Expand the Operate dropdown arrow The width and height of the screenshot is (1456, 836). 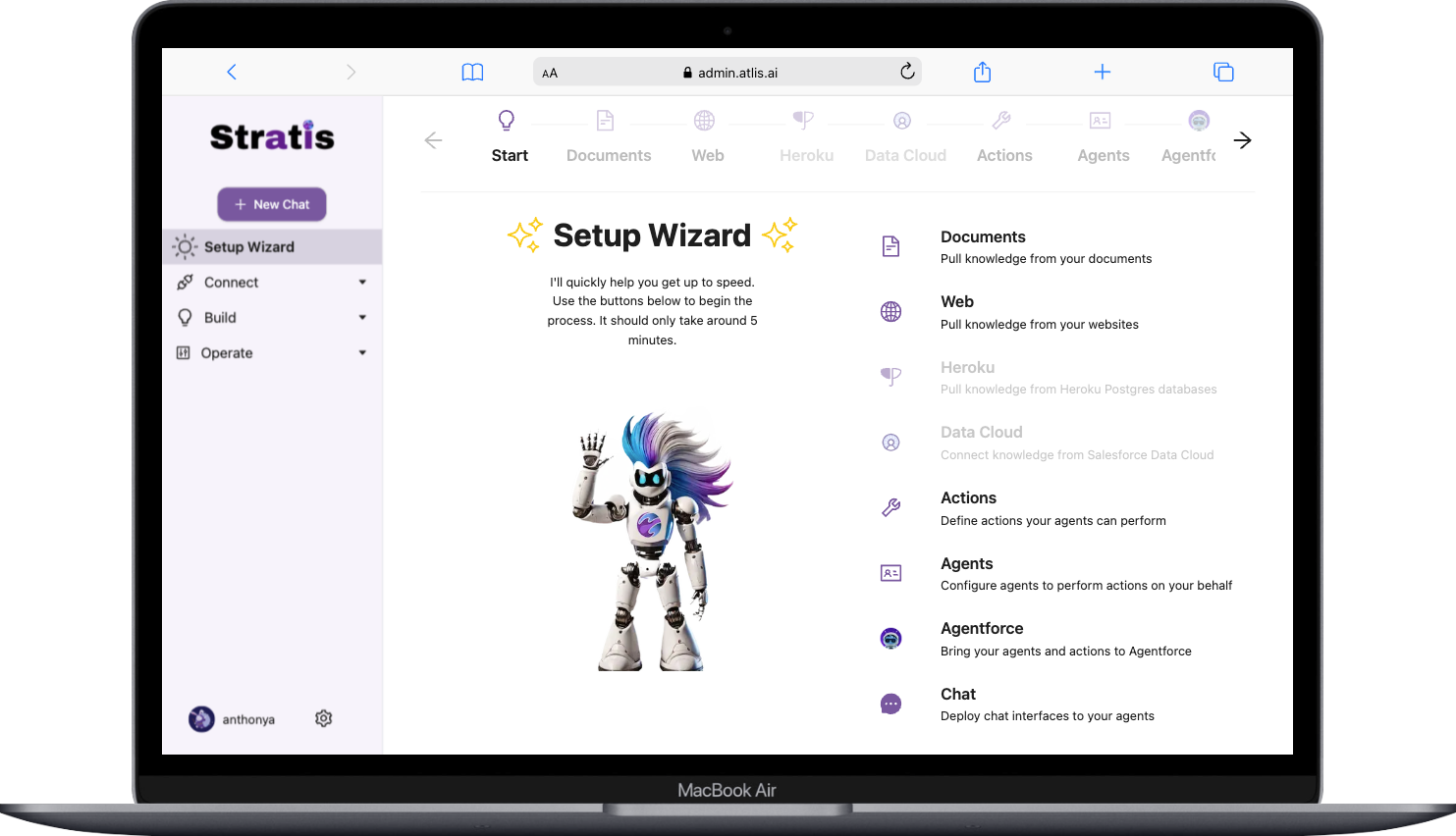point(362,352)
